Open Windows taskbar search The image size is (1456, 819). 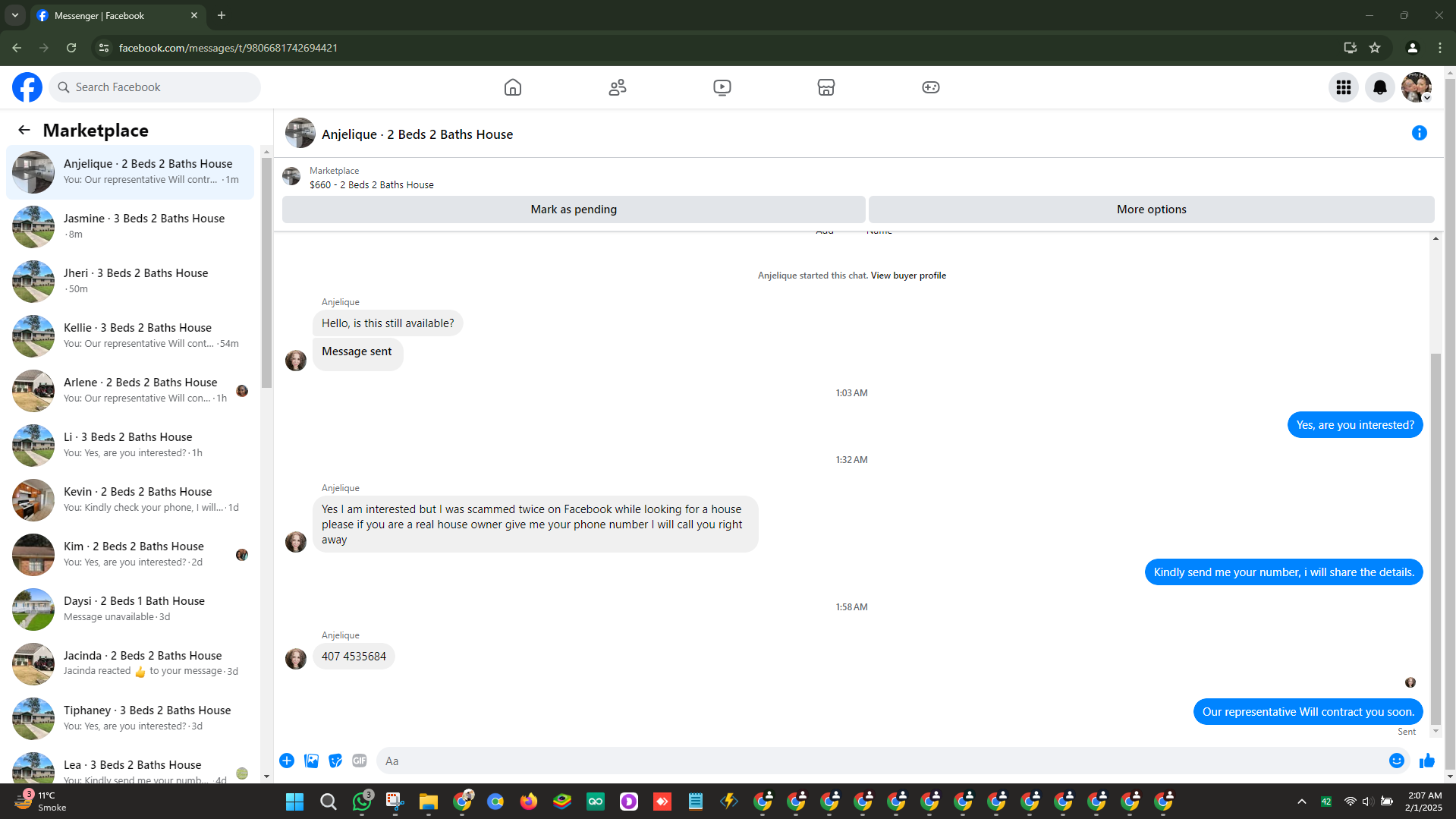328,802
